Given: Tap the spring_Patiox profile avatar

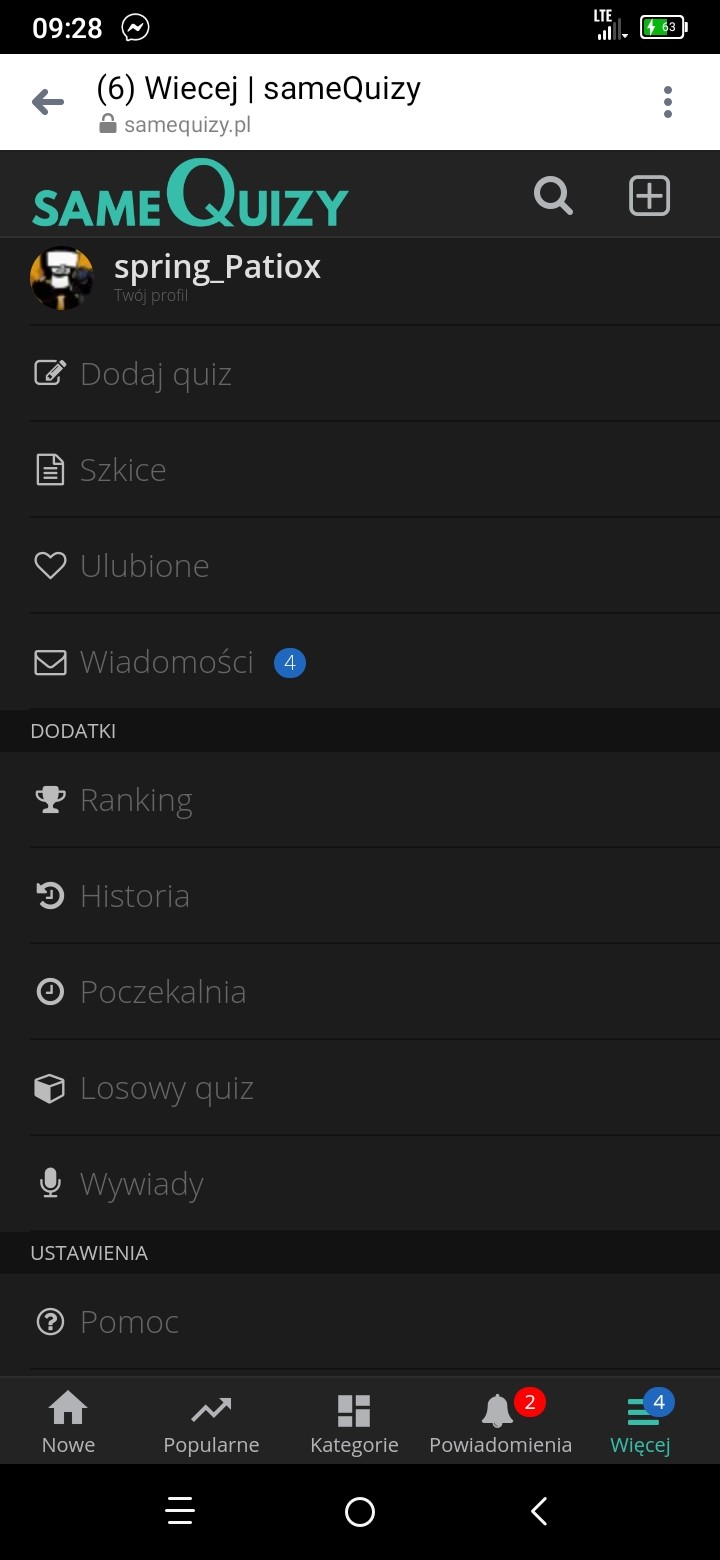Looking at the screenshot, I should point(62,278).
